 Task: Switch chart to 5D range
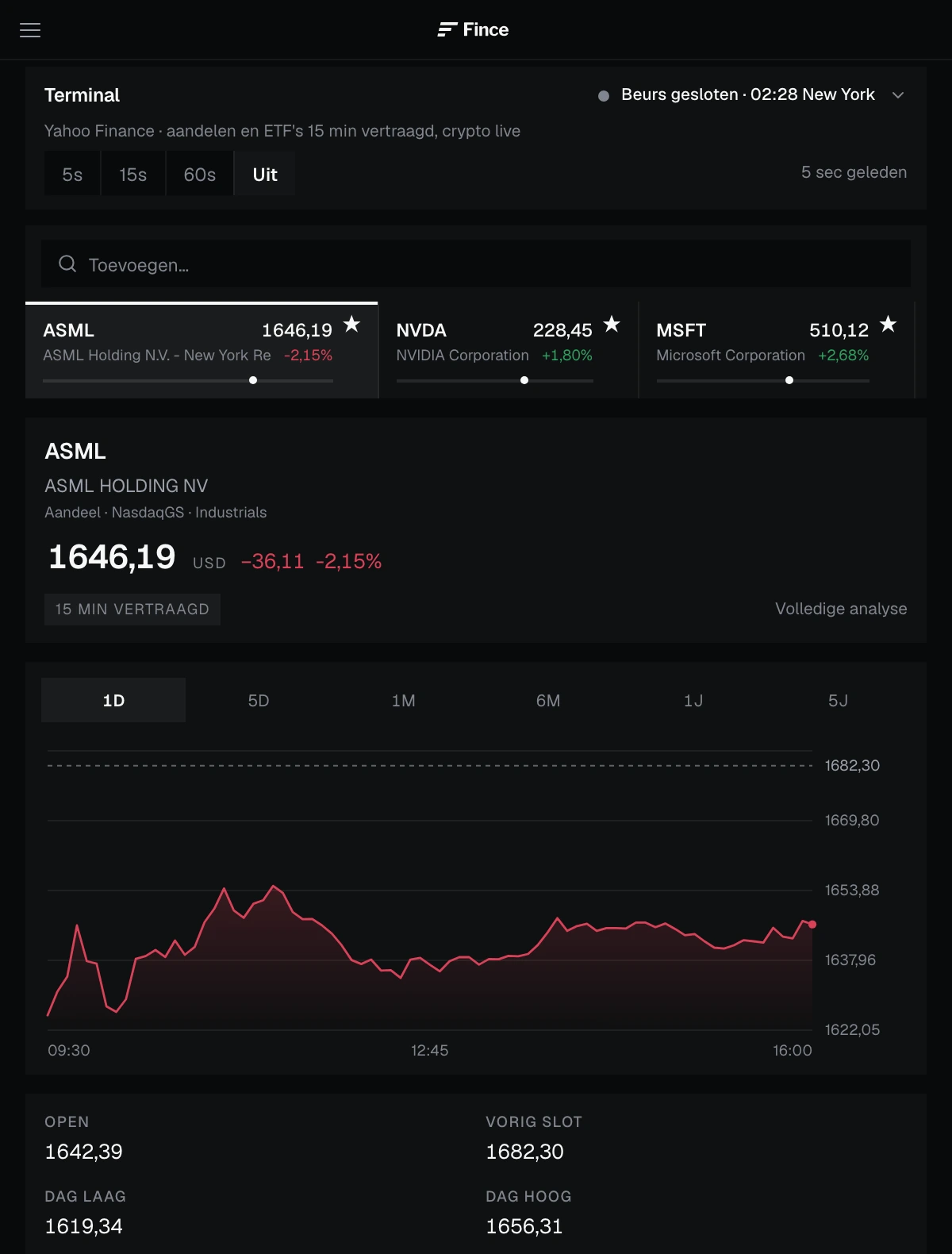[259, 700]
